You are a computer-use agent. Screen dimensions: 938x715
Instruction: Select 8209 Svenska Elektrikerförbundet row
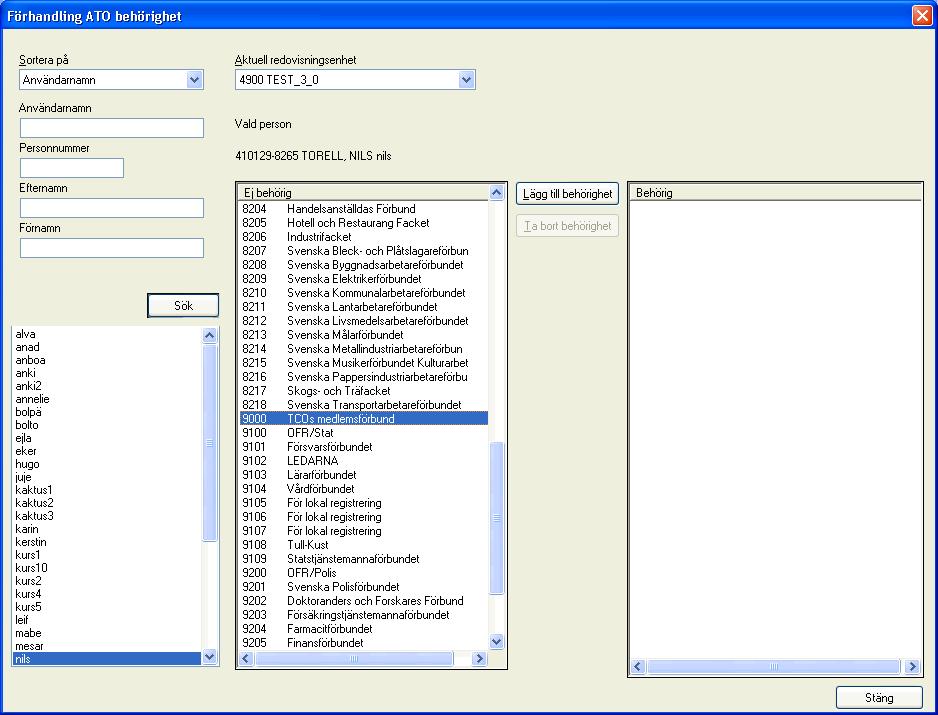tap(364, 279)
